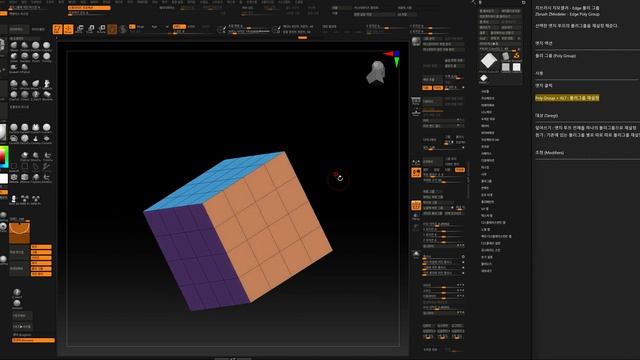Select the grey cylinder tool thumbnail
The width and height of the screenshot is (640, 360).
click(506, 56)
